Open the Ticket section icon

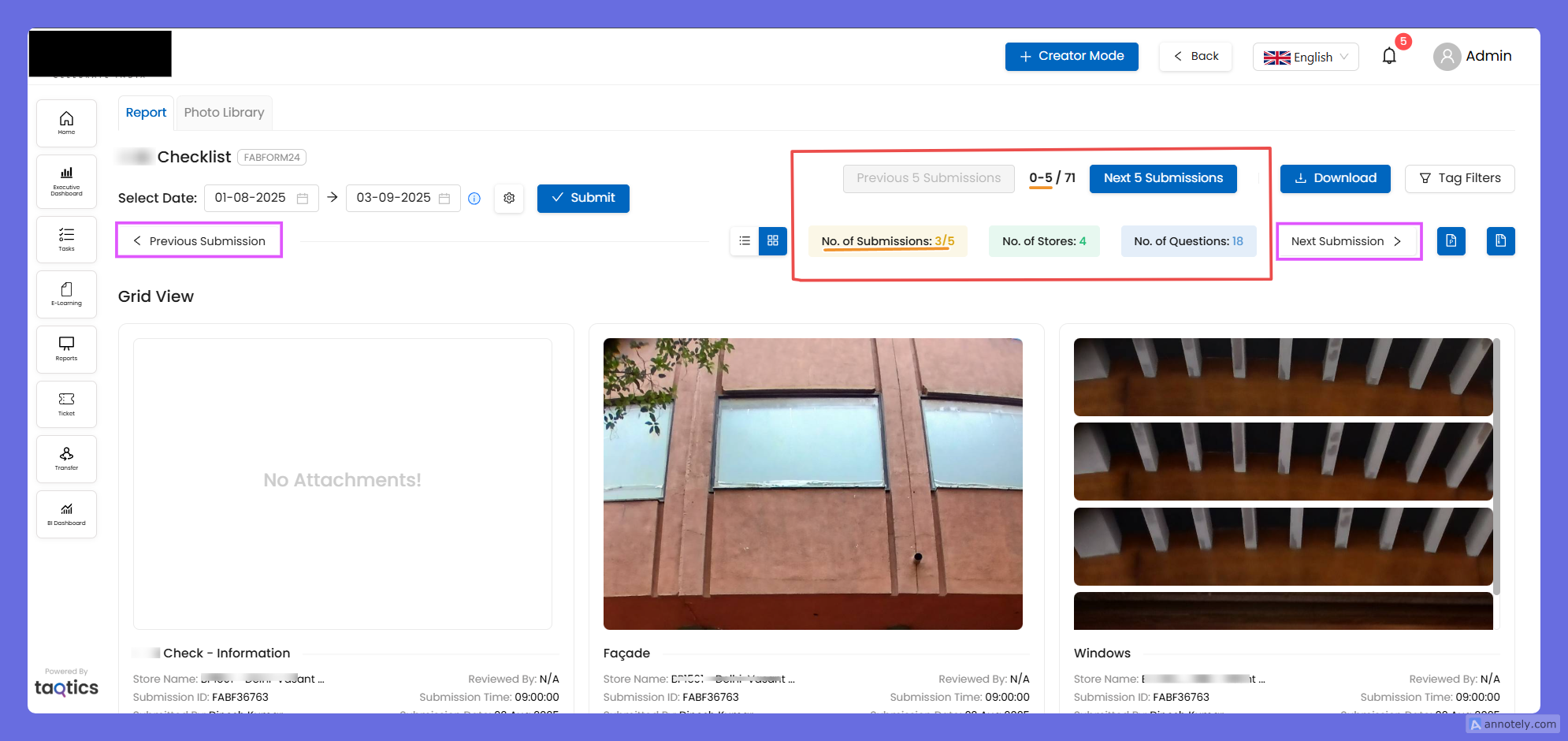[x=66, y=404]
